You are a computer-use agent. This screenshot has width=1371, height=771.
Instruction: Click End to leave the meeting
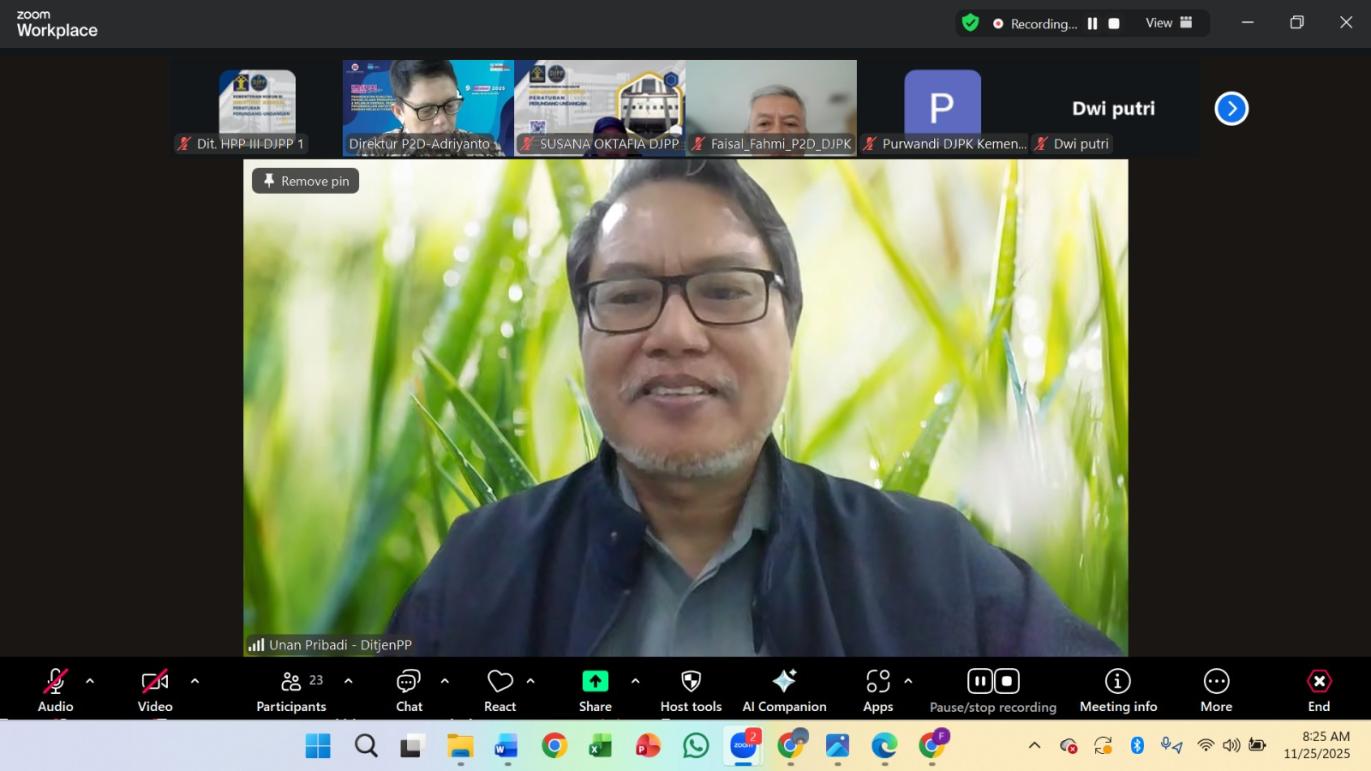pyautogui.click(x=1319, y=689)
